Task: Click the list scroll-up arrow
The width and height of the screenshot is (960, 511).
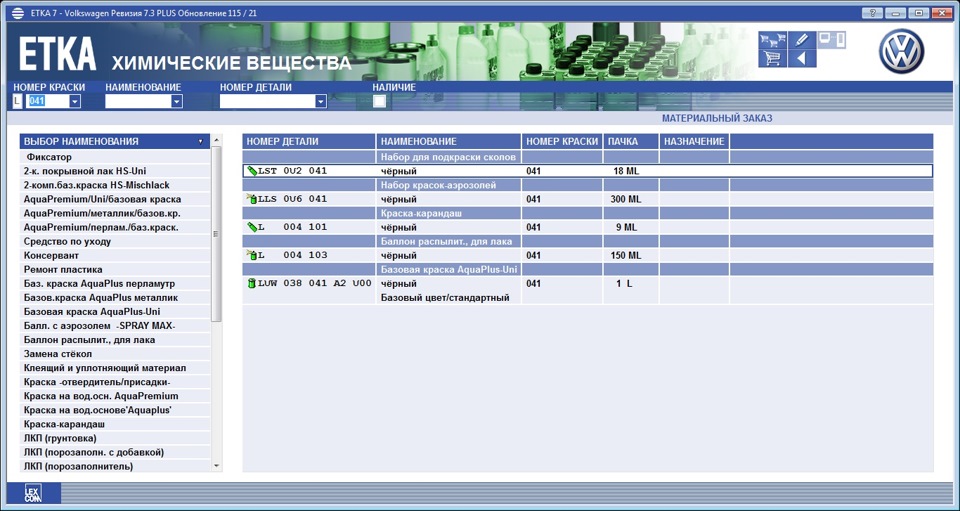Action: (216, 141)
